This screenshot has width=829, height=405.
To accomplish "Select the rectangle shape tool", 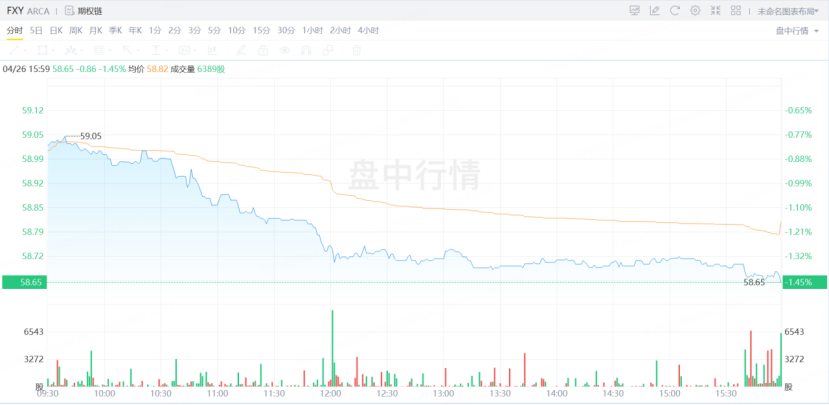I will click(x=42, y=50).
